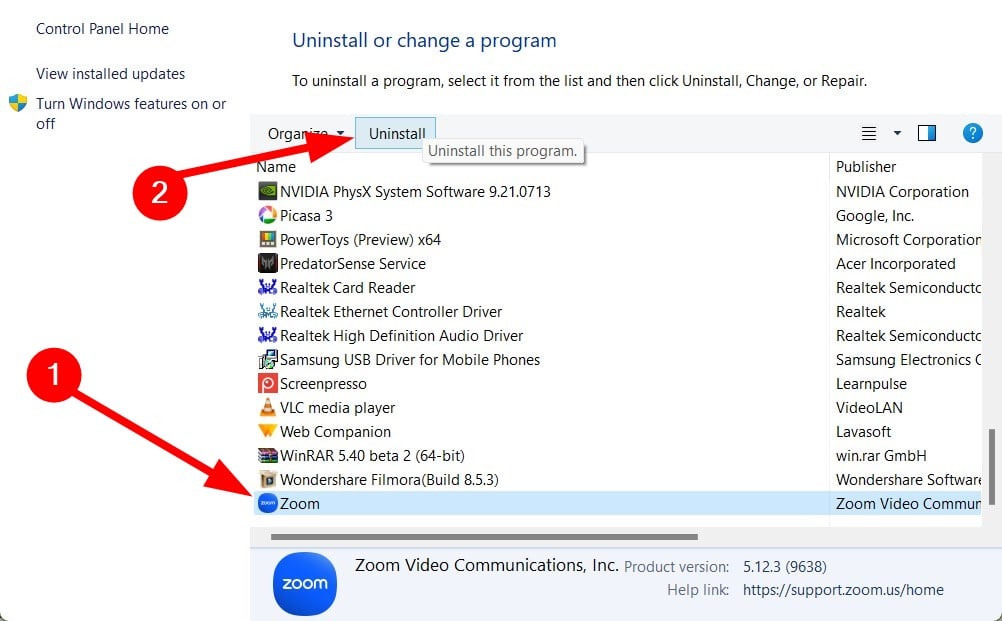Click the WinRAR books icon
This screenshot has height=621, width=1002.
pyautogui.click(x=267, y=455)
